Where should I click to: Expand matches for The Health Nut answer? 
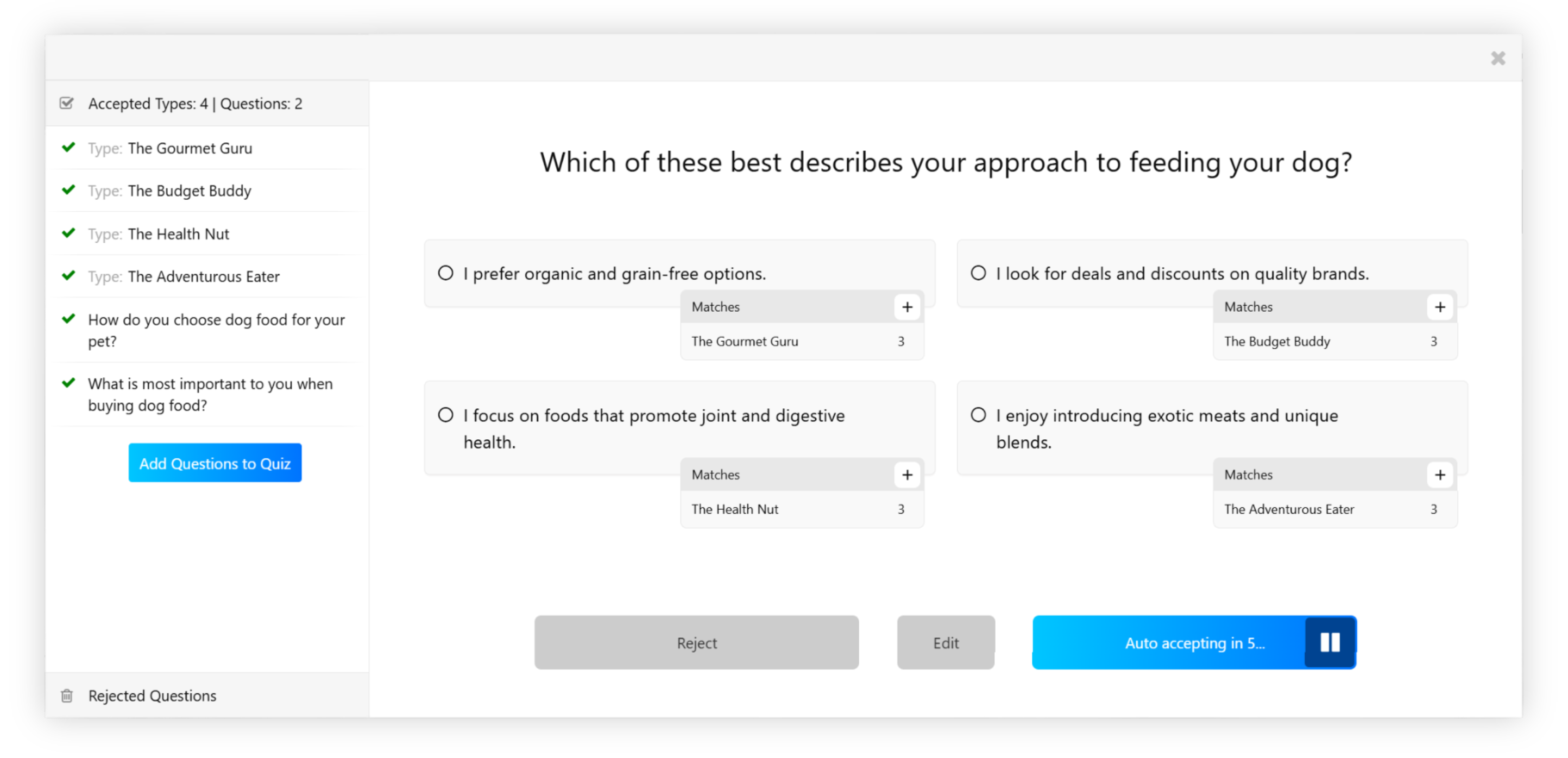click(907, 475)
